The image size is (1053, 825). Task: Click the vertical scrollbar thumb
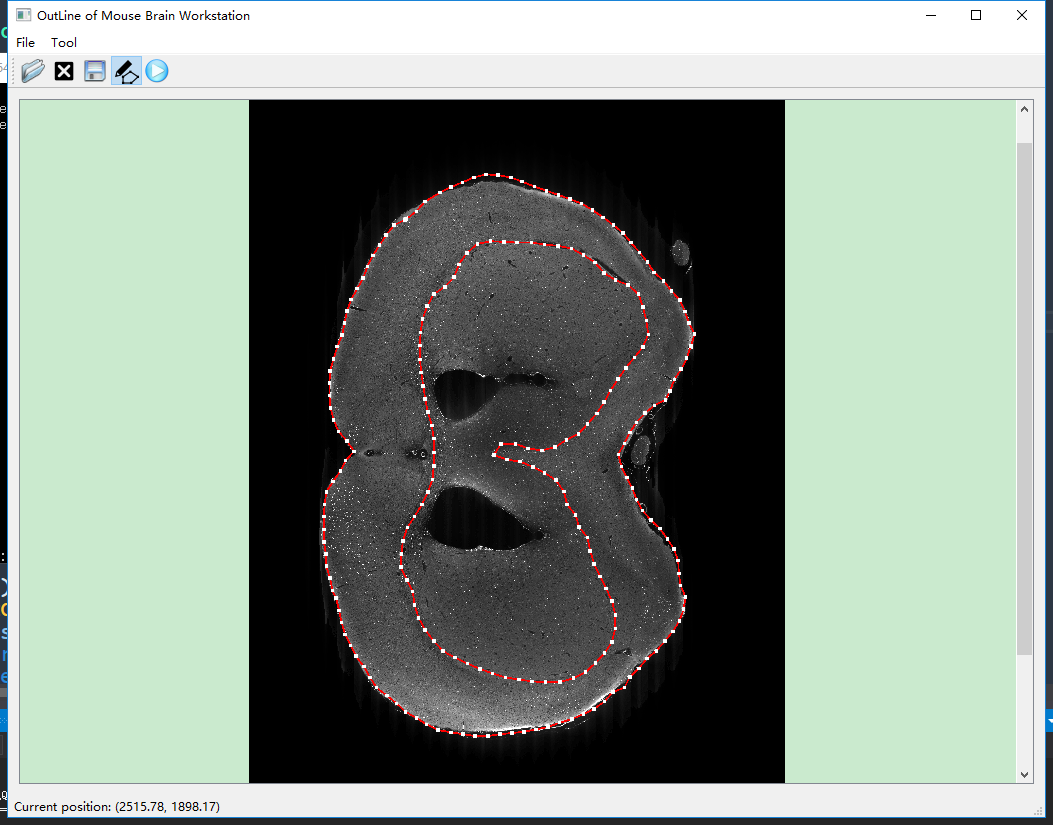(1024, 400)
